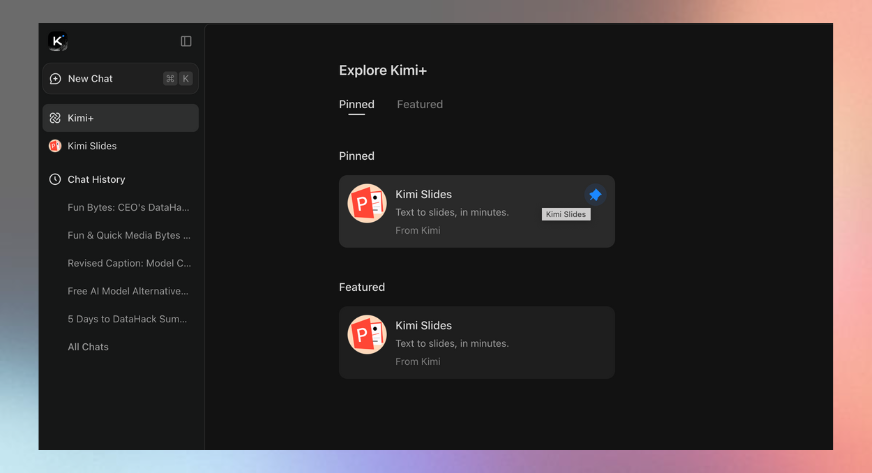Click the Kimi Slides icon in the Pinned card
872x473 pixels.
click(367, 204)
